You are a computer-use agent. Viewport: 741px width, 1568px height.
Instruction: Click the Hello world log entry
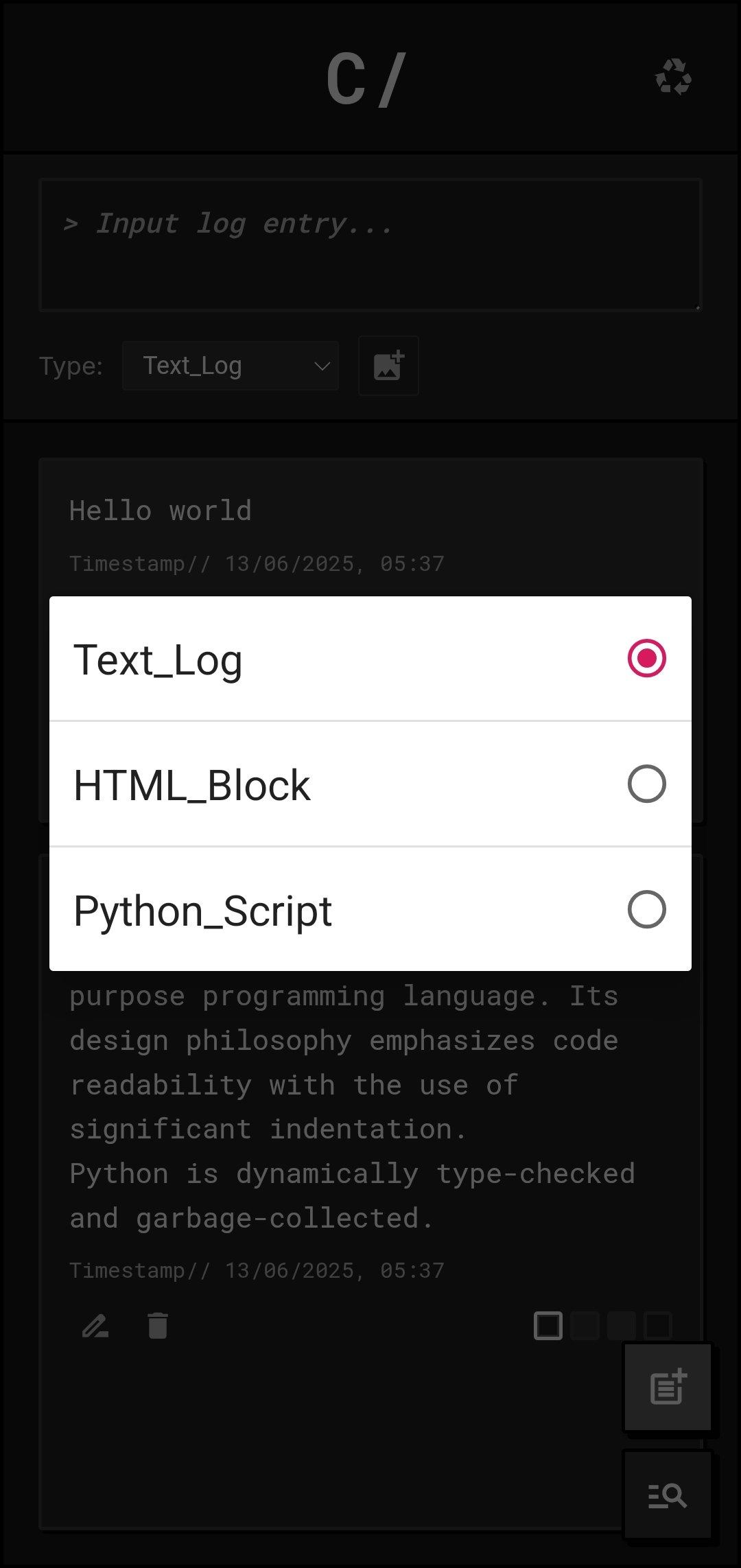(x=161, y=510)
